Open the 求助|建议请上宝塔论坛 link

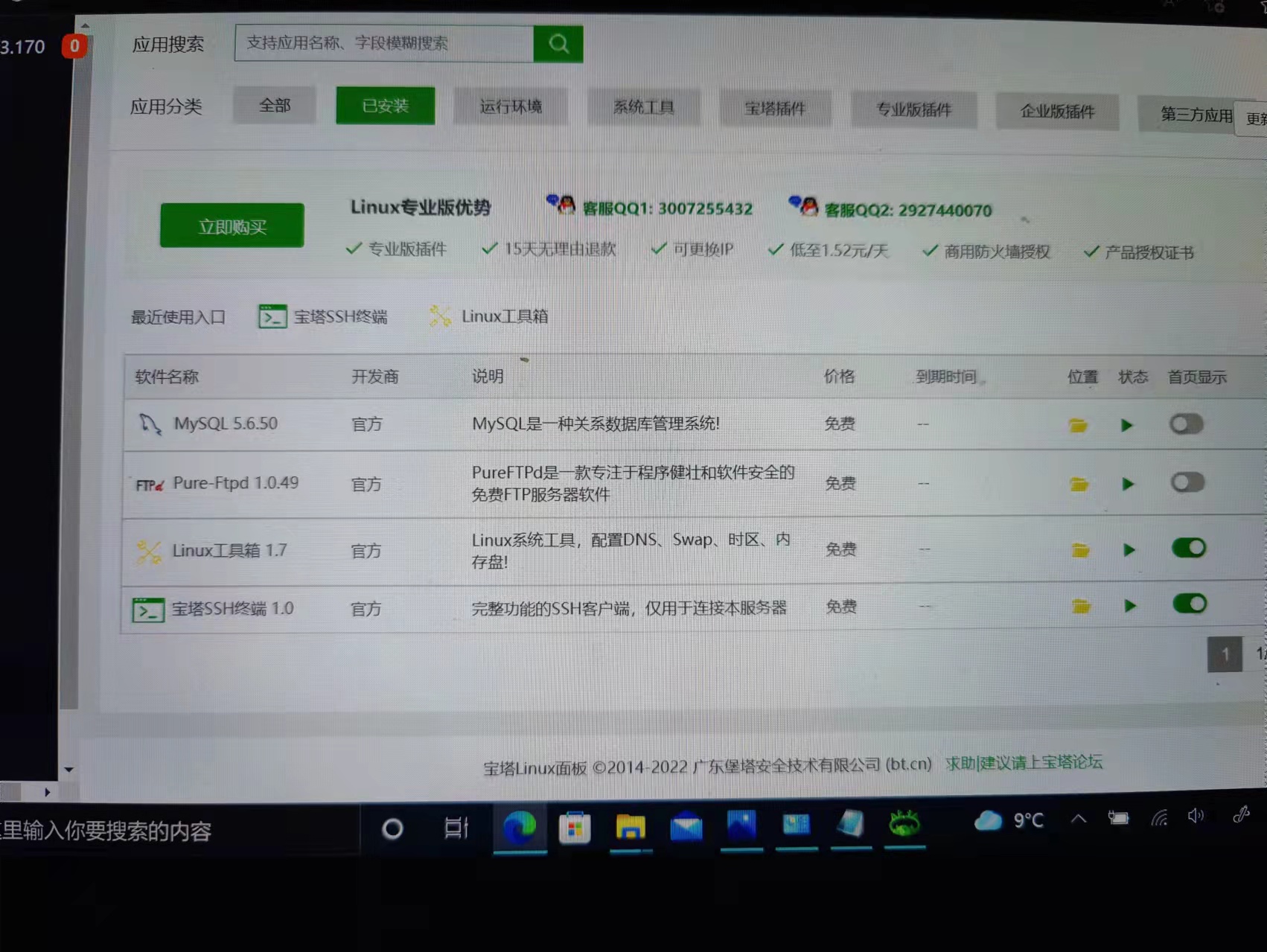tap(1024, 762)
